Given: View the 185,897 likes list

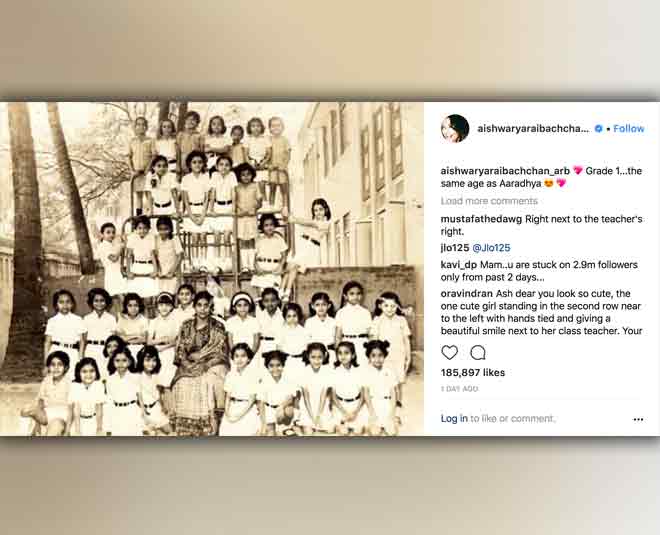Looking at the screenshot, I should [473, 373].
